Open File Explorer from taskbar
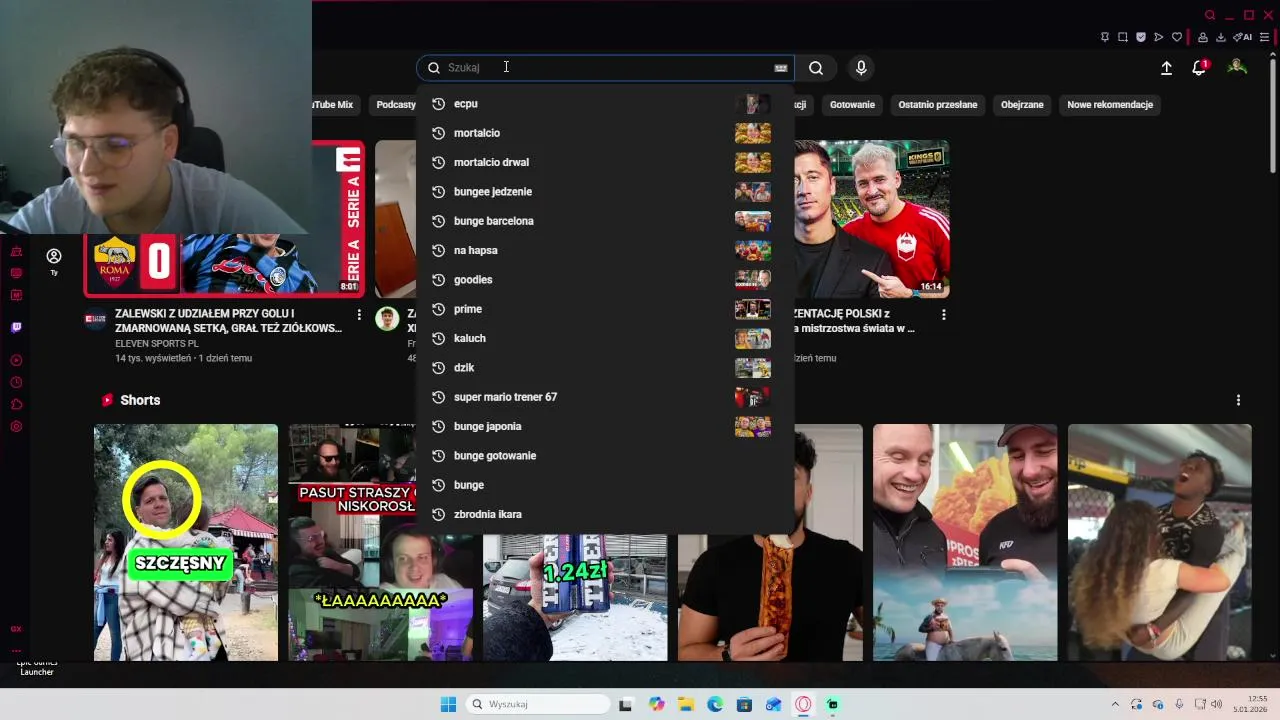Image resolution: width=1280 pixels, height=720 pixels. 686,704
